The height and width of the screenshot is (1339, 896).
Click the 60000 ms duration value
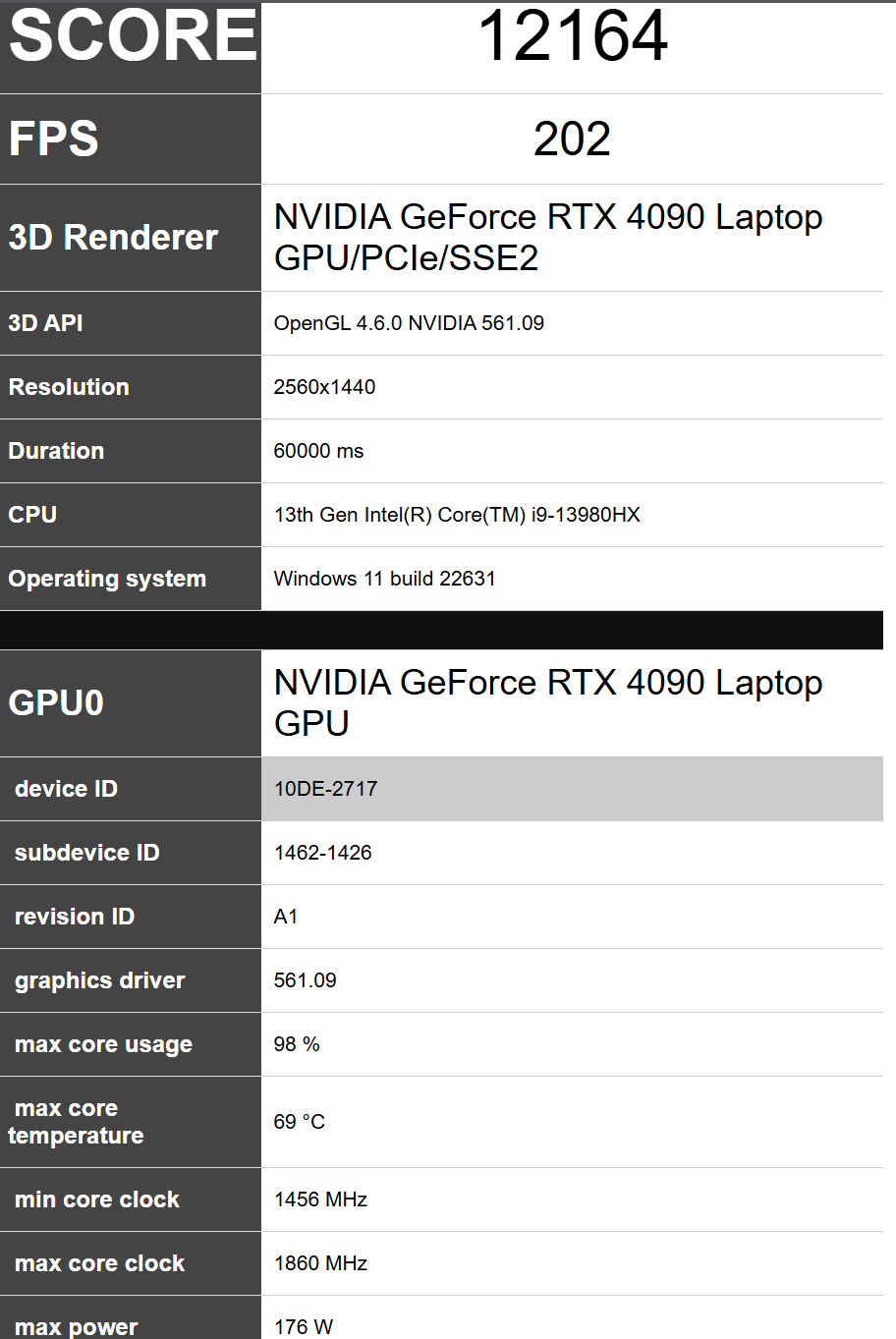click(318, 451)
